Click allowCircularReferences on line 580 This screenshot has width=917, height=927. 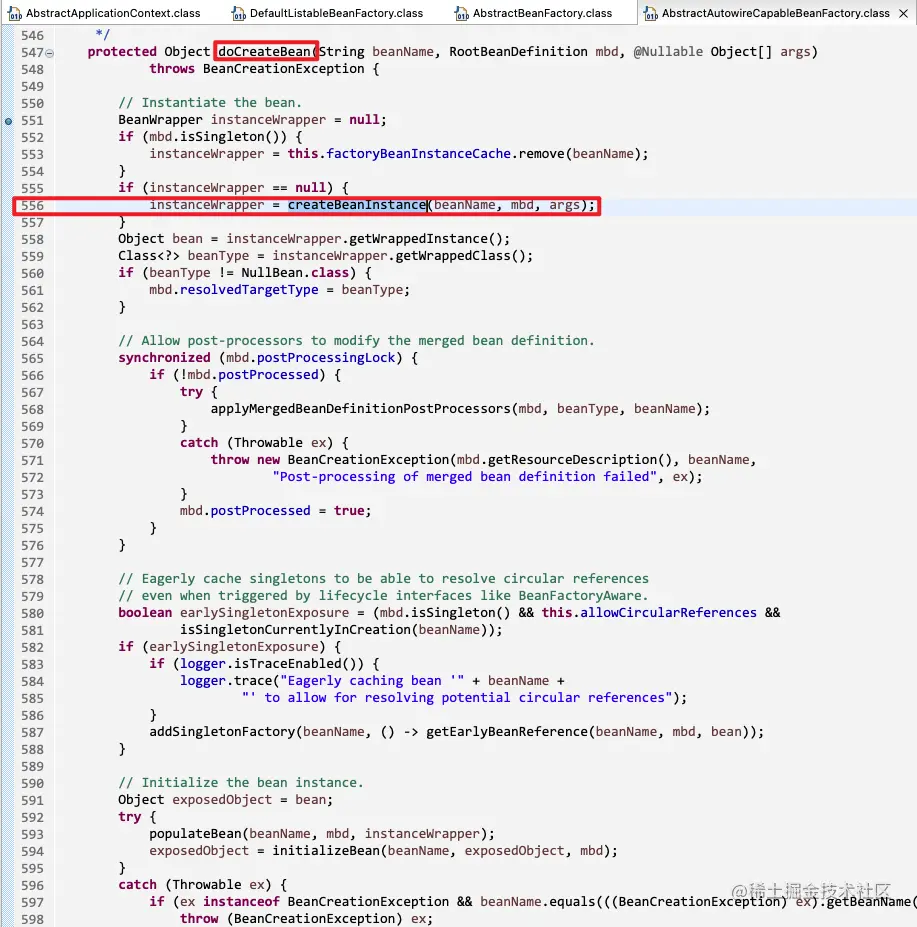coord(668,612)
